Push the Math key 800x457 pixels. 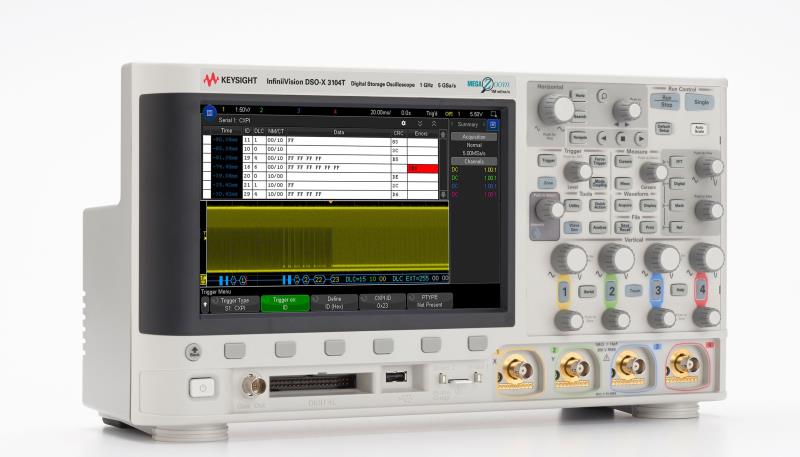[x=679, y=205]
